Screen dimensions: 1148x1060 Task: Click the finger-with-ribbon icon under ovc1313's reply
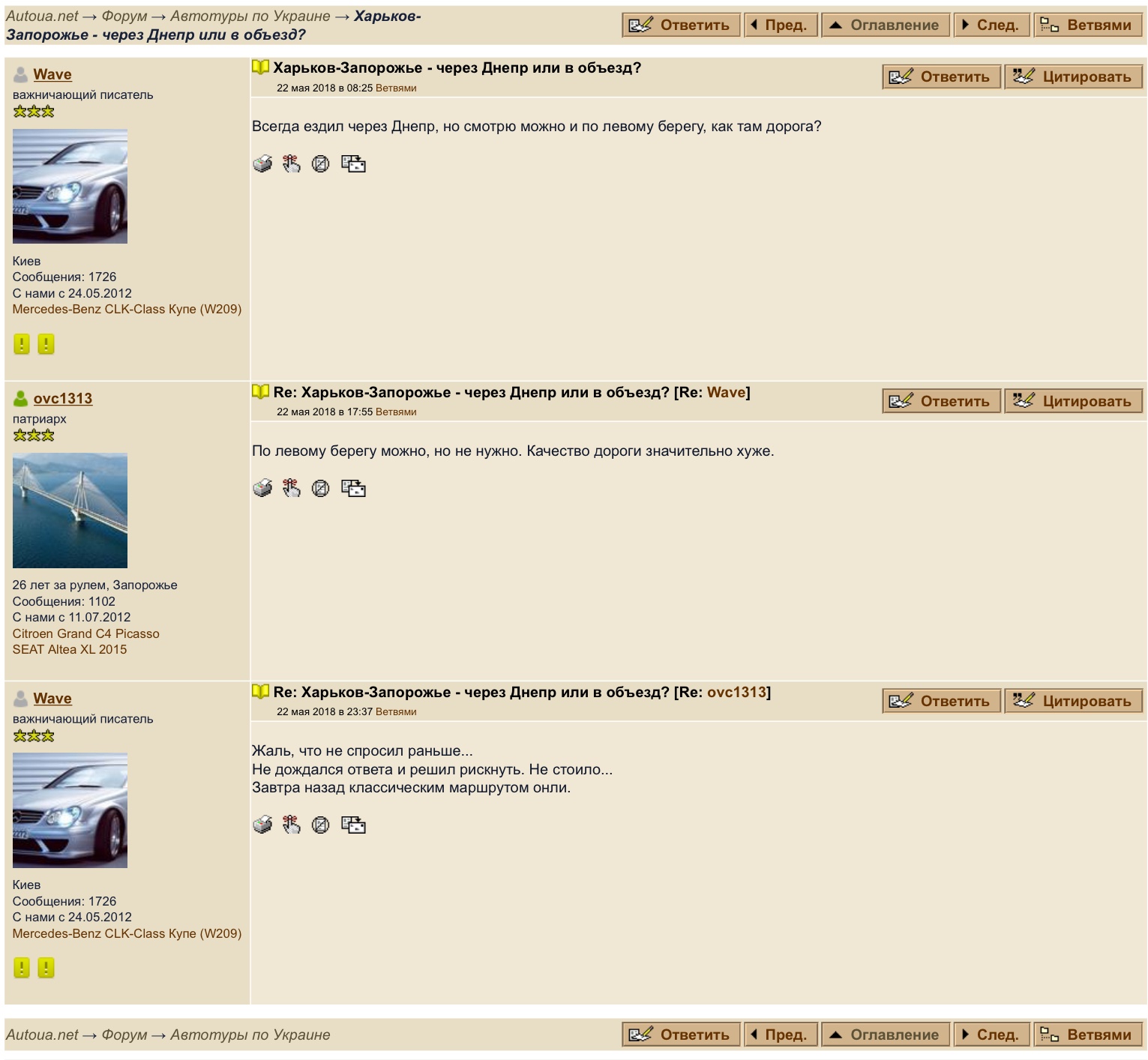[291, 488]
